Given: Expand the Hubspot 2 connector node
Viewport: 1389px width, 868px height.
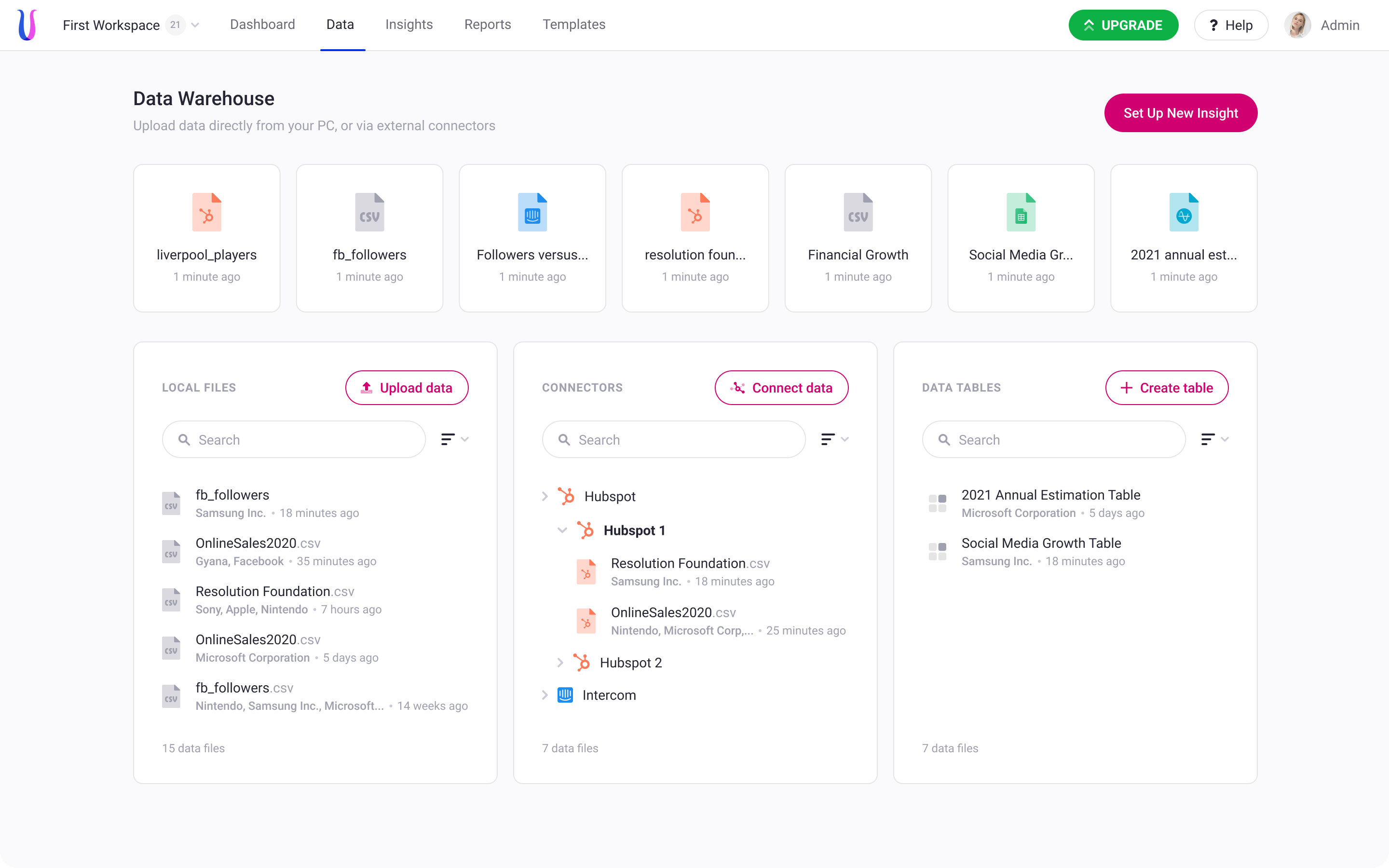Looking at the screenshot, I should (x=560, y=663).
